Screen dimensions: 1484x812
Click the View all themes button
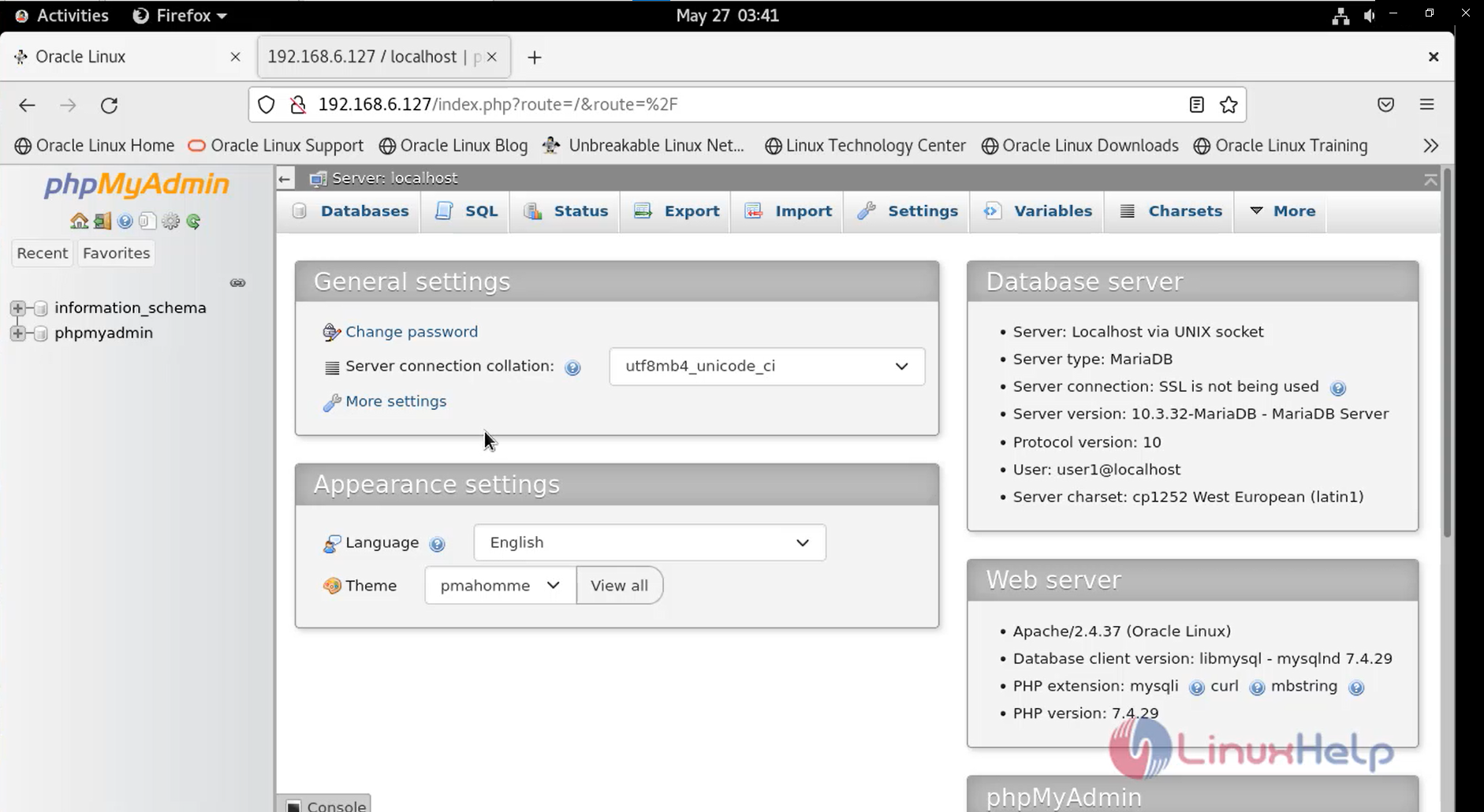point(619,586)
